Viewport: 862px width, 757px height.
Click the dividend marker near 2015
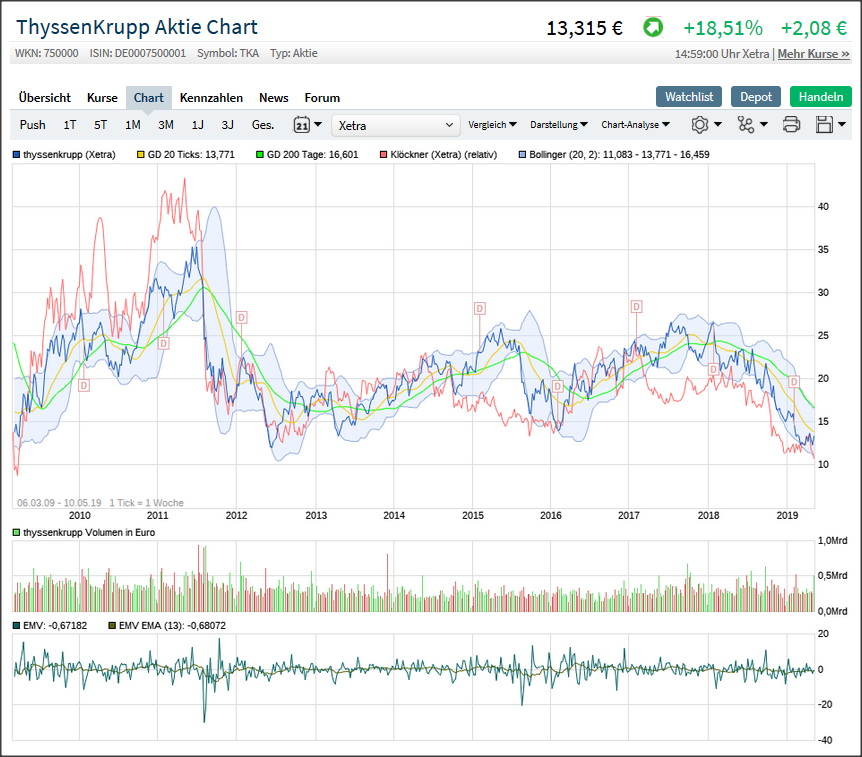click(479, 309)
